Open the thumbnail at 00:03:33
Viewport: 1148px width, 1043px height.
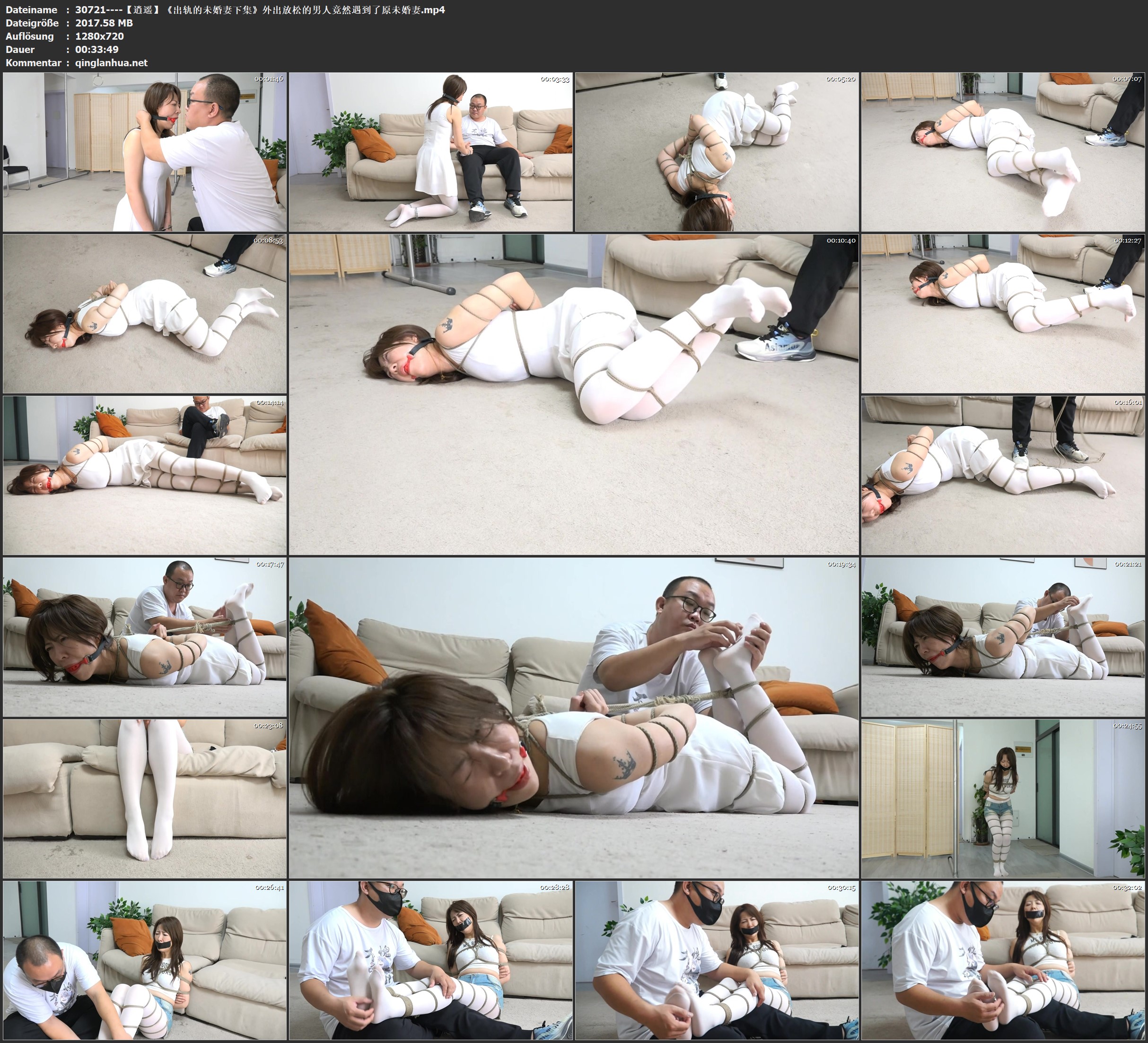click(430, 152)
